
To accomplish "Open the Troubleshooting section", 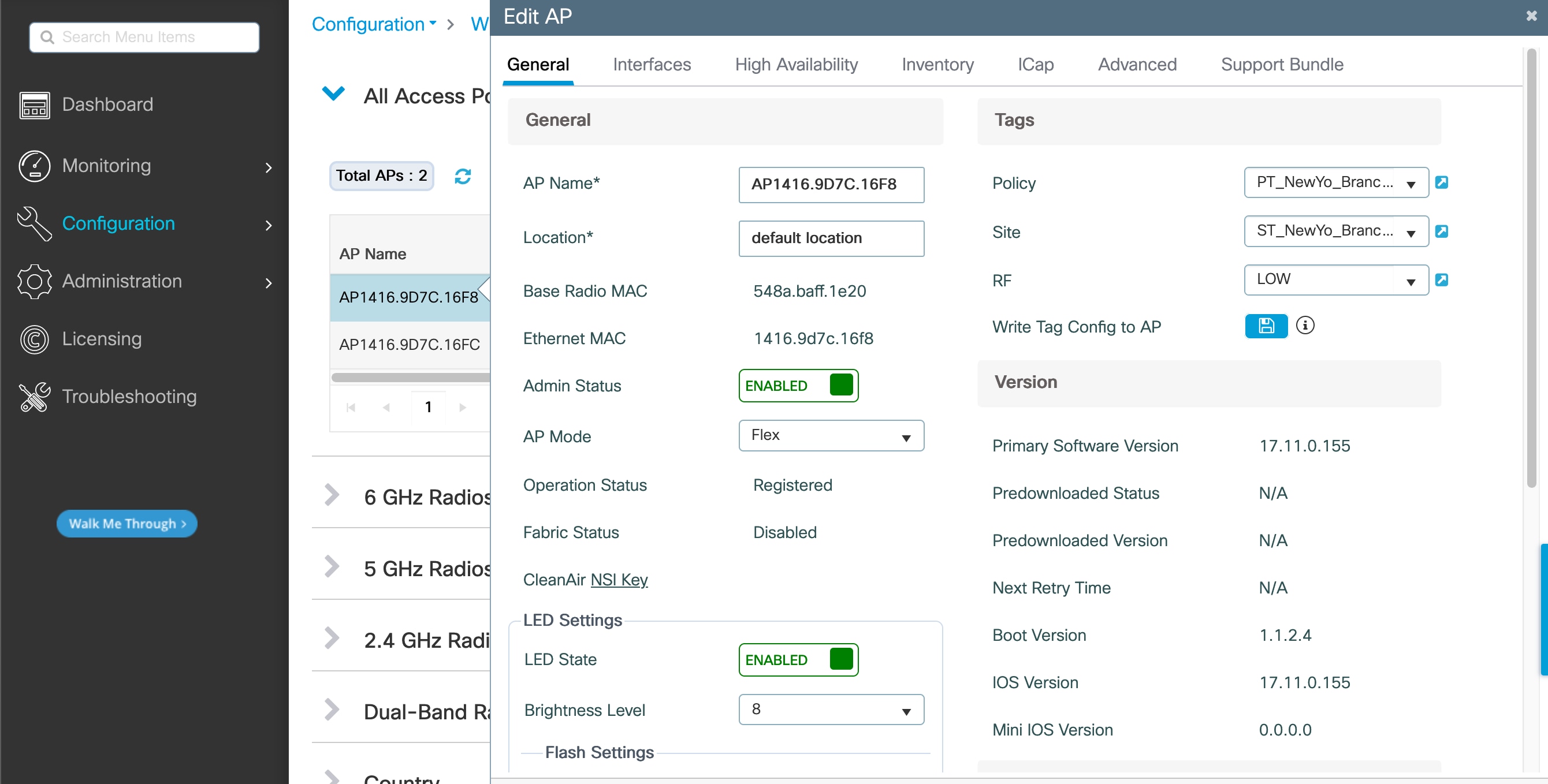I will tap(129, 397).
